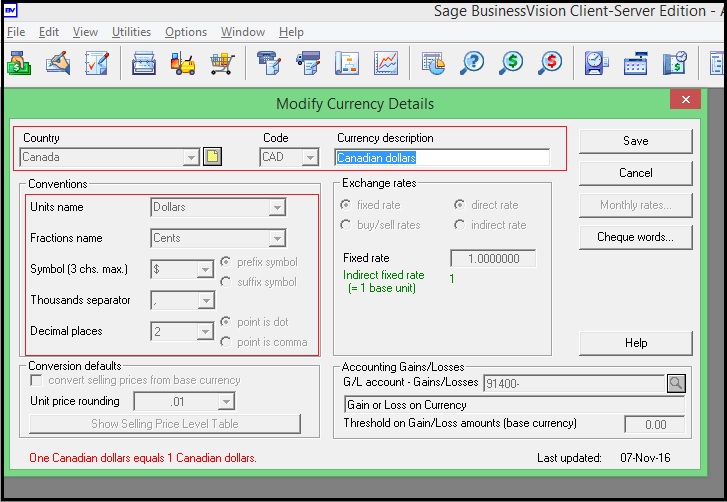
Task: Open the Utilities menu
Action: pyautogui.click(x=131, y=32)
